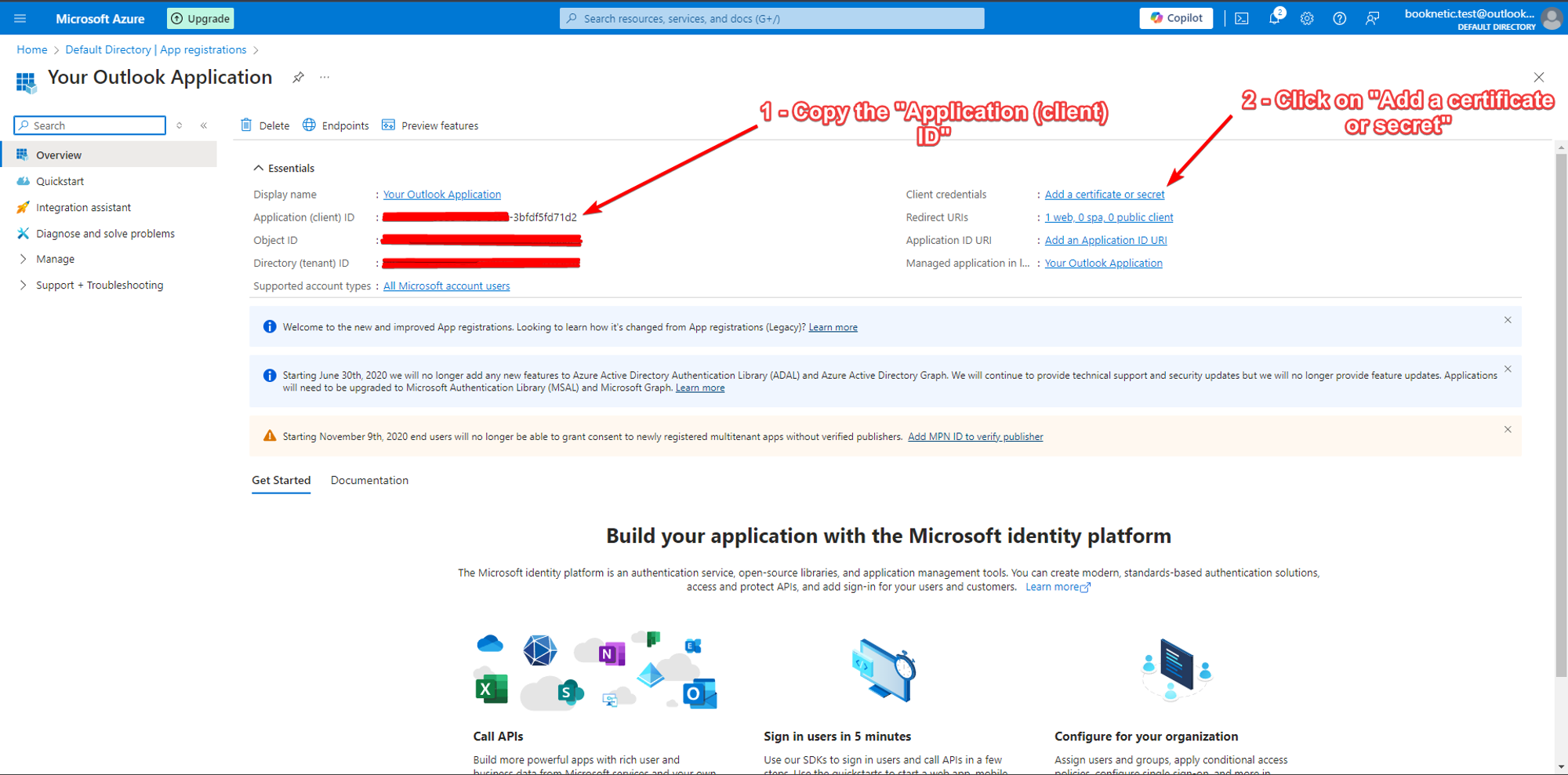Collapse the sidebar with double chevron
1568x775 pixels.
tap(204, 126)
